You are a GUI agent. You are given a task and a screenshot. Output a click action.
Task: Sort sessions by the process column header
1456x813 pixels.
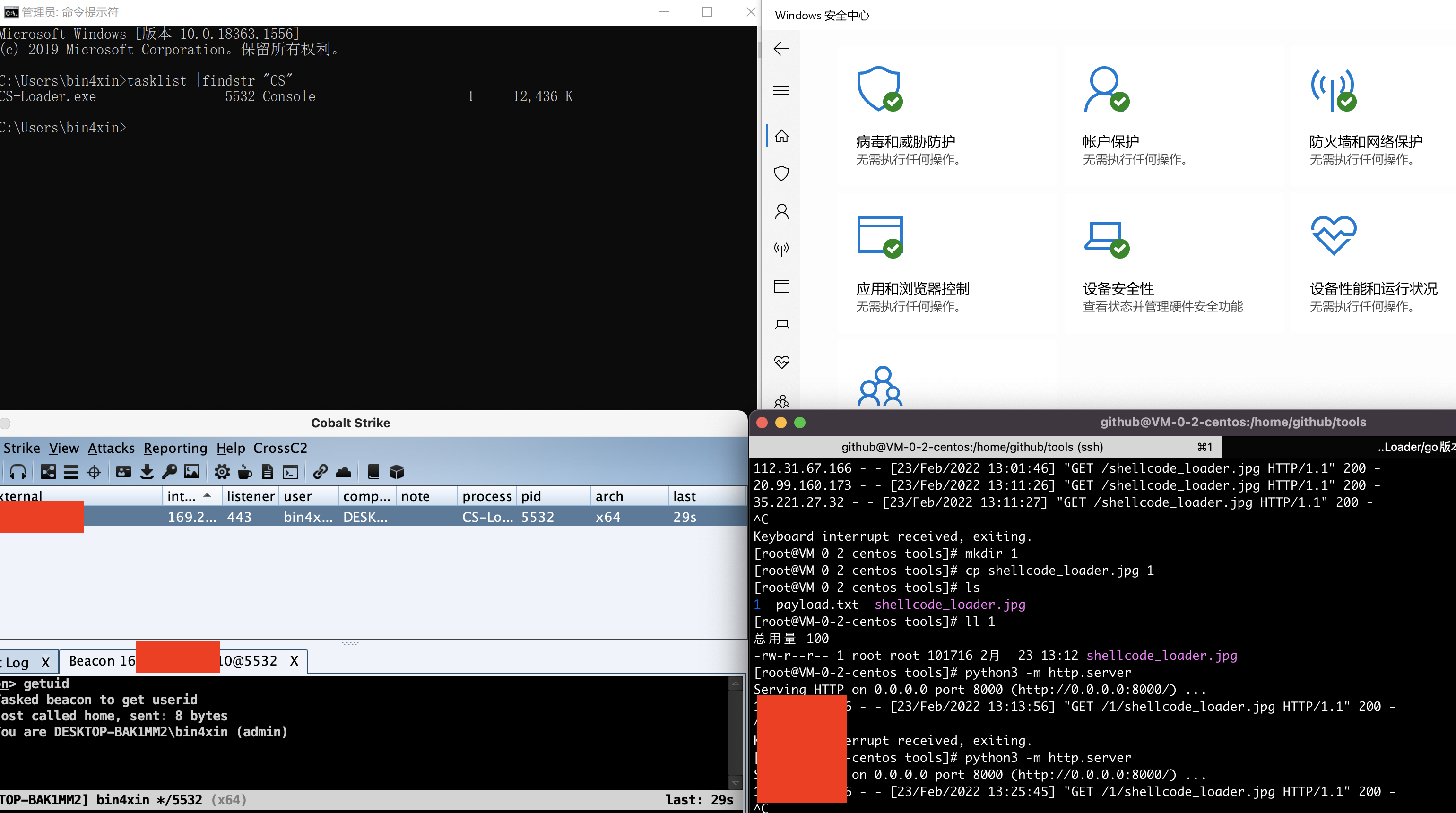486,496
